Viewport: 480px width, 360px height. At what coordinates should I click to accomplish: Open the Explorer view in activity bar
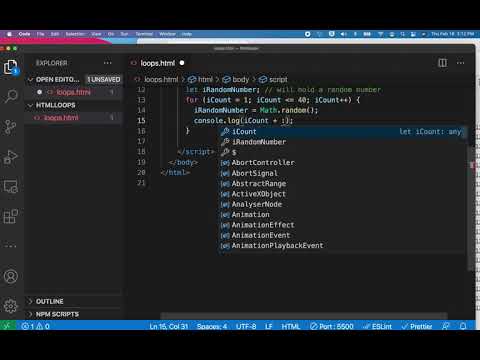tap(11, 67)
